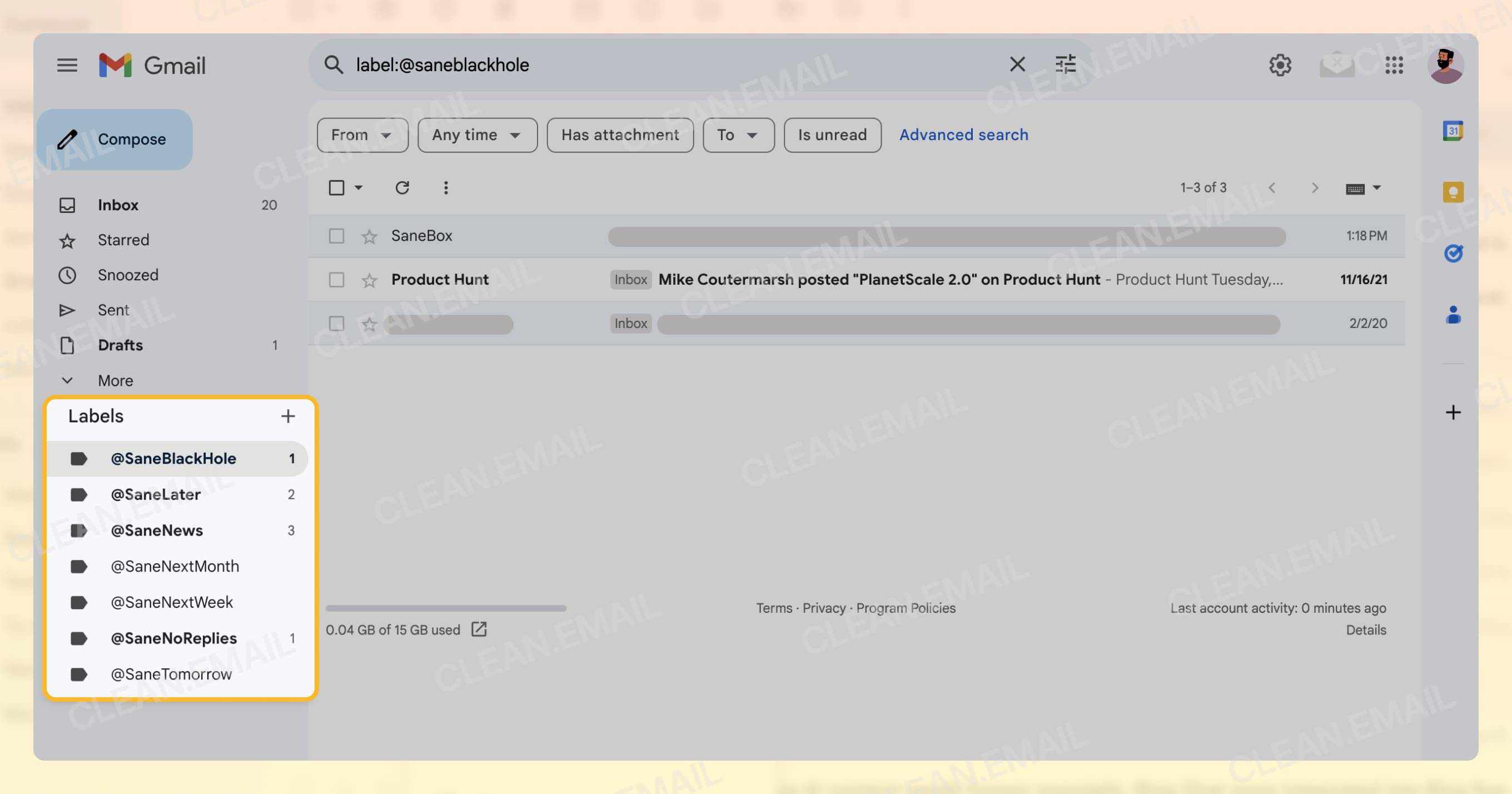
Task: Select the SaneBox email checkbox
Action: tap(336, 236)
